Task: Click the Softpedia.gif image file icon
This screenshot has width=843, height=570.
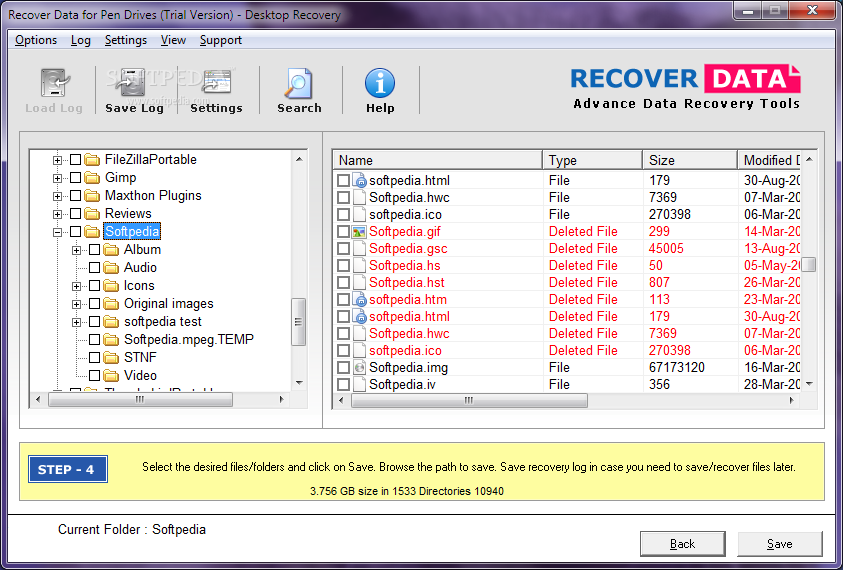Action: click(359, 232)
